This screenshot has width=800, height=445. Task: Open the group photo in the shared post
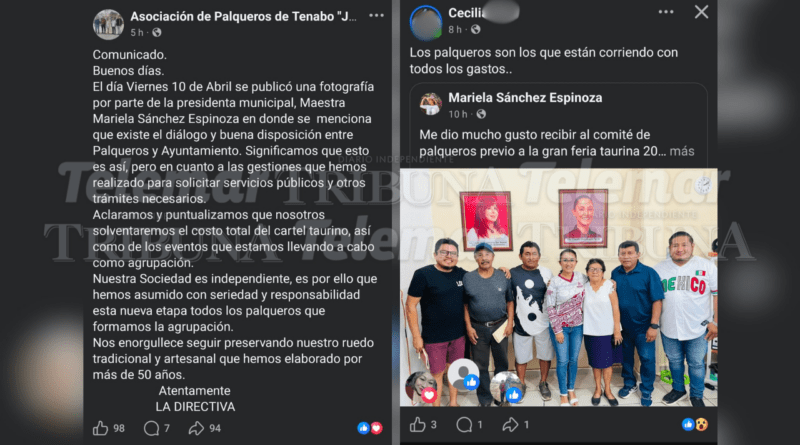tap(559, 287)
